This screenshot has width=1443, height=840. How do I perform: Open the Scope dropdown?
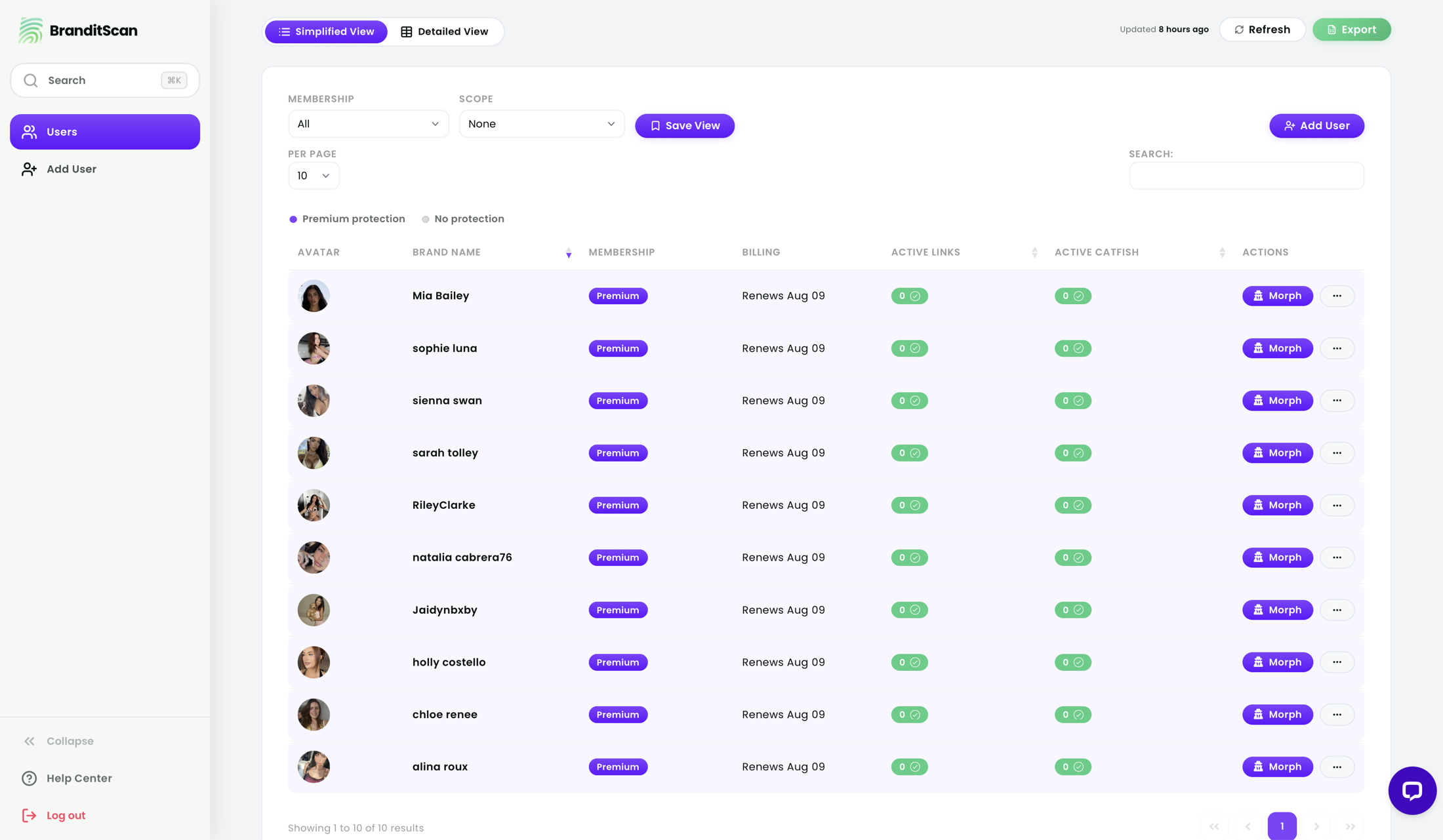pyautogui.click(x=542, y=124)
